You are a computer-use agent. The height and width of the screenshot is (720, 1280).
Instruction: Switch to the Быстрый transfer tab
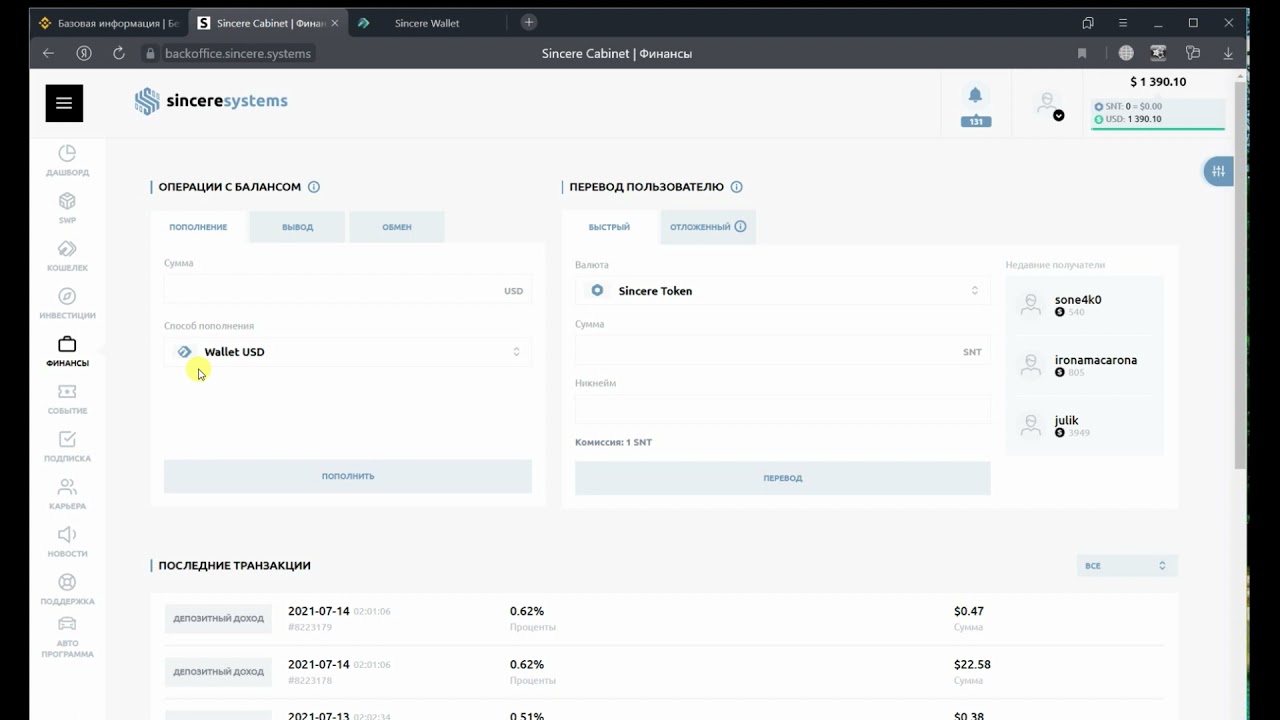tap(609, 227)
